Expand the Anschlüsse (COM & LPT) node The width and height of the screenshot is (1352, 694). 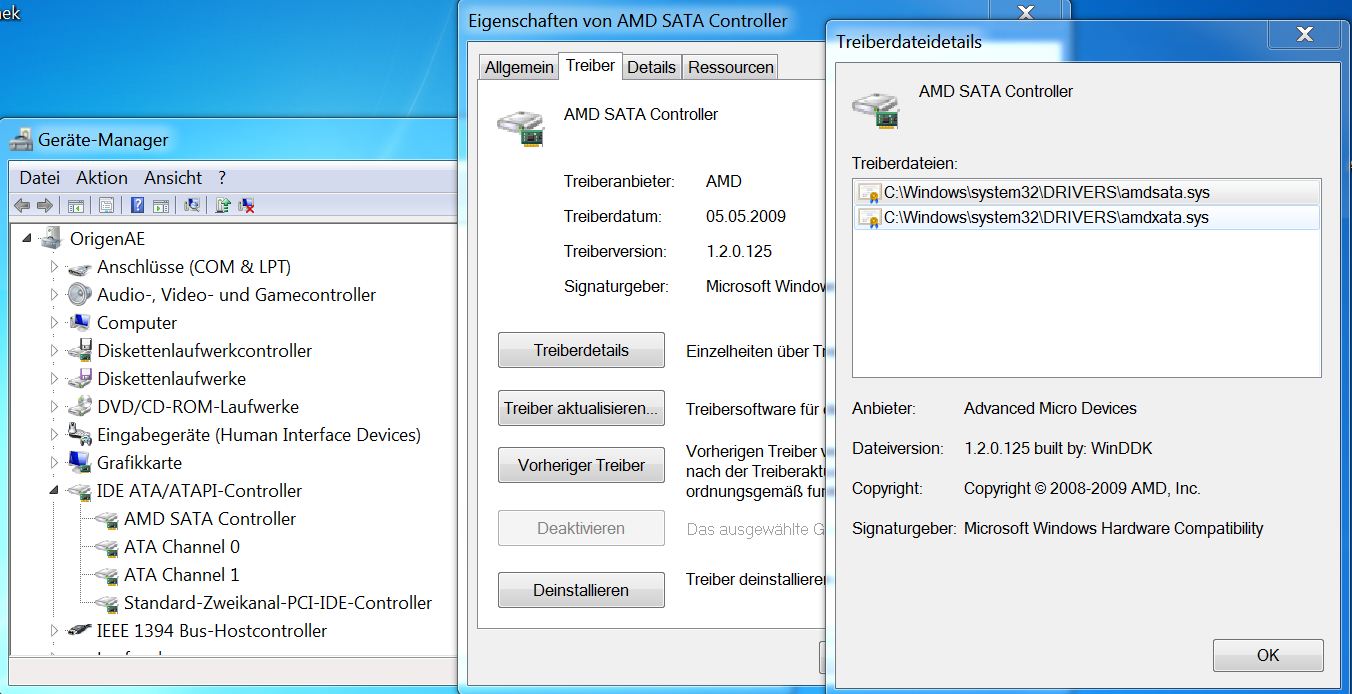point(55,267)
